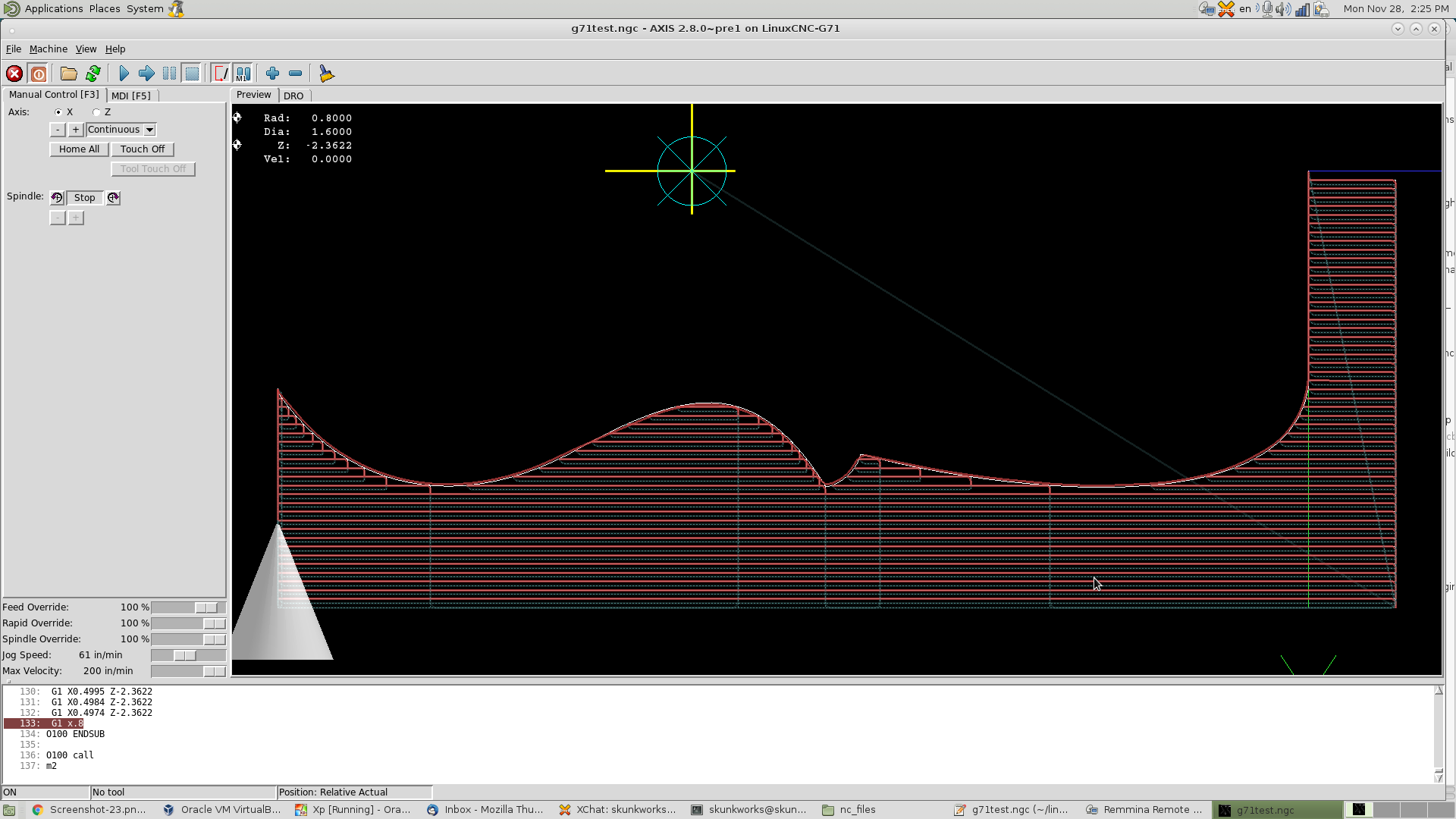This screenshot has height=819, width=1456.
Task: Click the G-code listing scrollbar down arrow
Action: coord(1439,777)
